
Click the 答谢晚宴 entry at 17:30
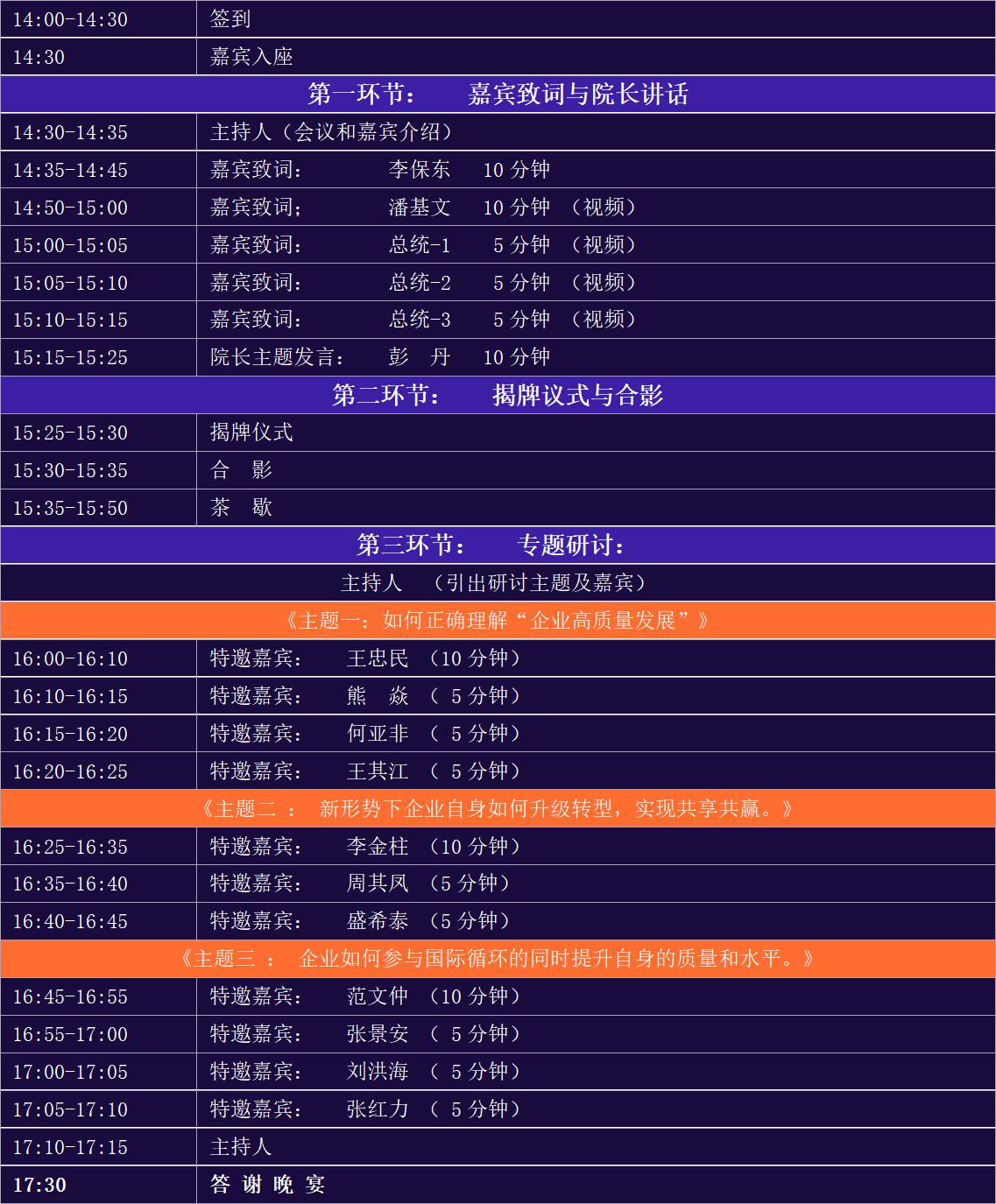(268, 1185)
